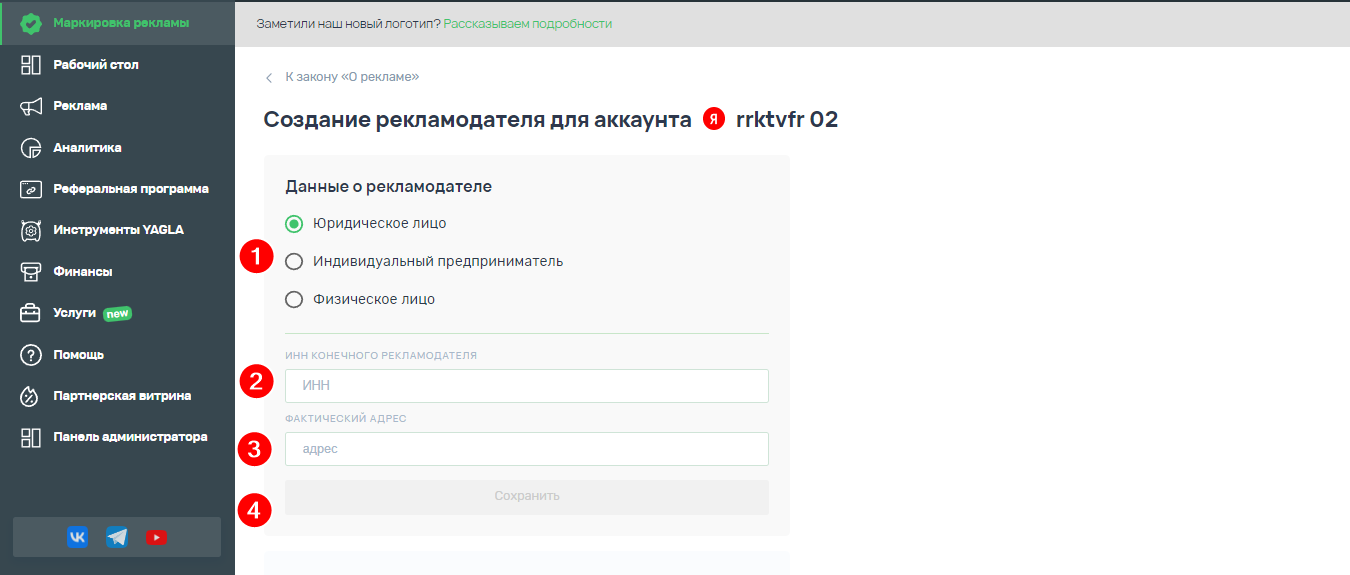This screenshot has height=575, width=1350.
Task: Open the VK social link icon
Action: 78,537
